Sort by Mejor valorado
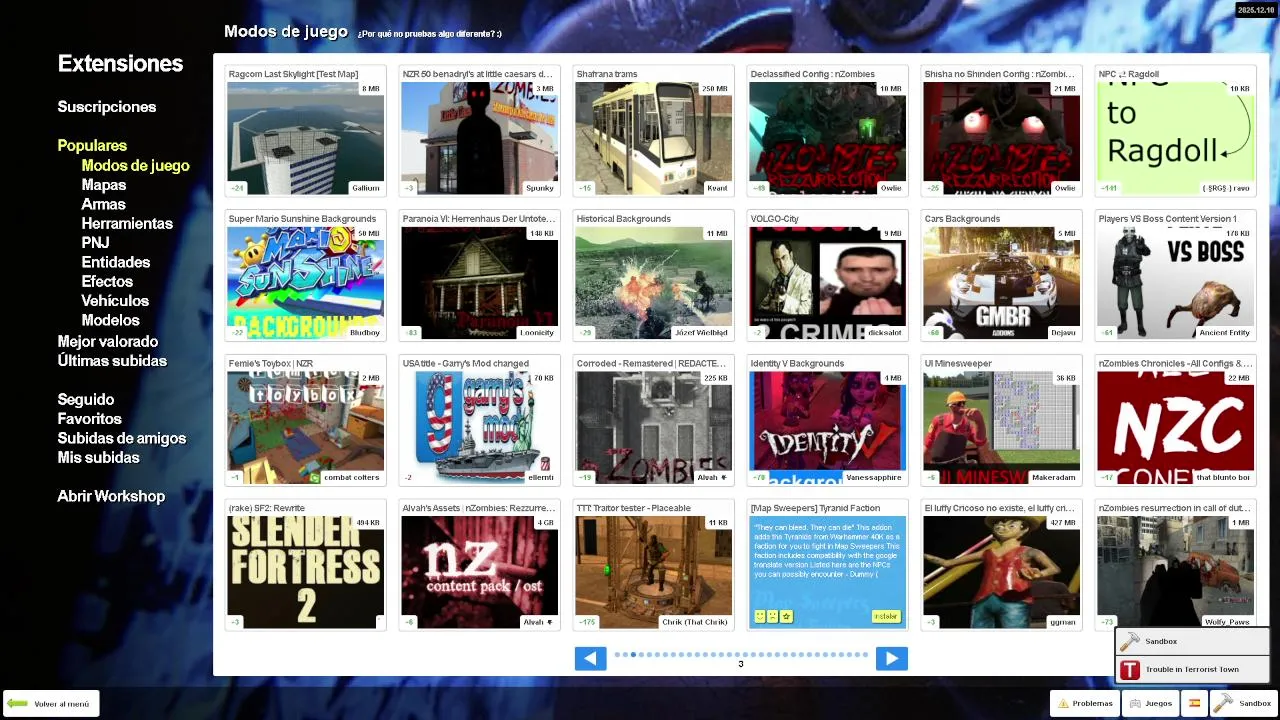The image size is (1280, 720). [x=108, y=342]
